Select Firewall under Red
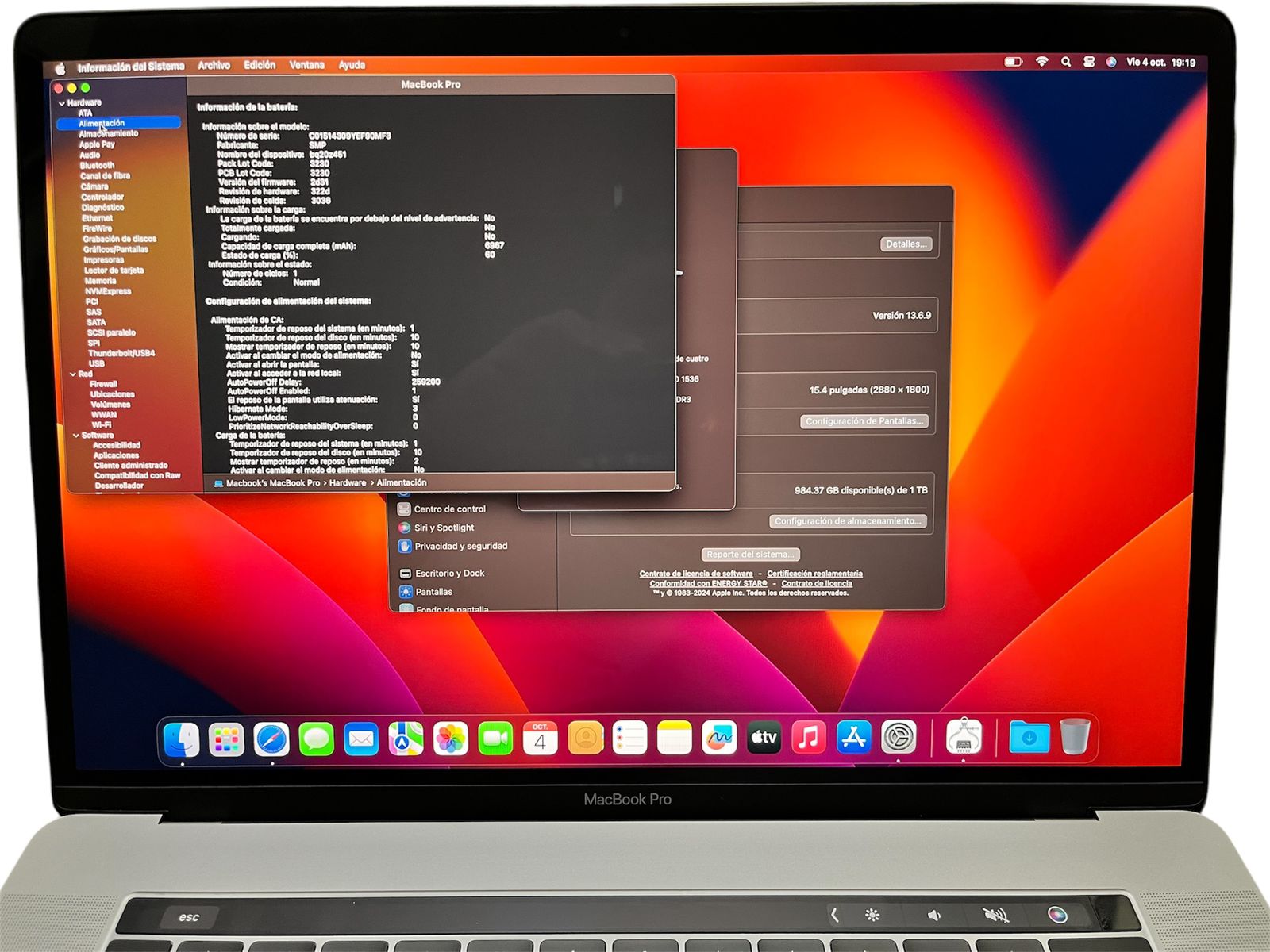 103,384
